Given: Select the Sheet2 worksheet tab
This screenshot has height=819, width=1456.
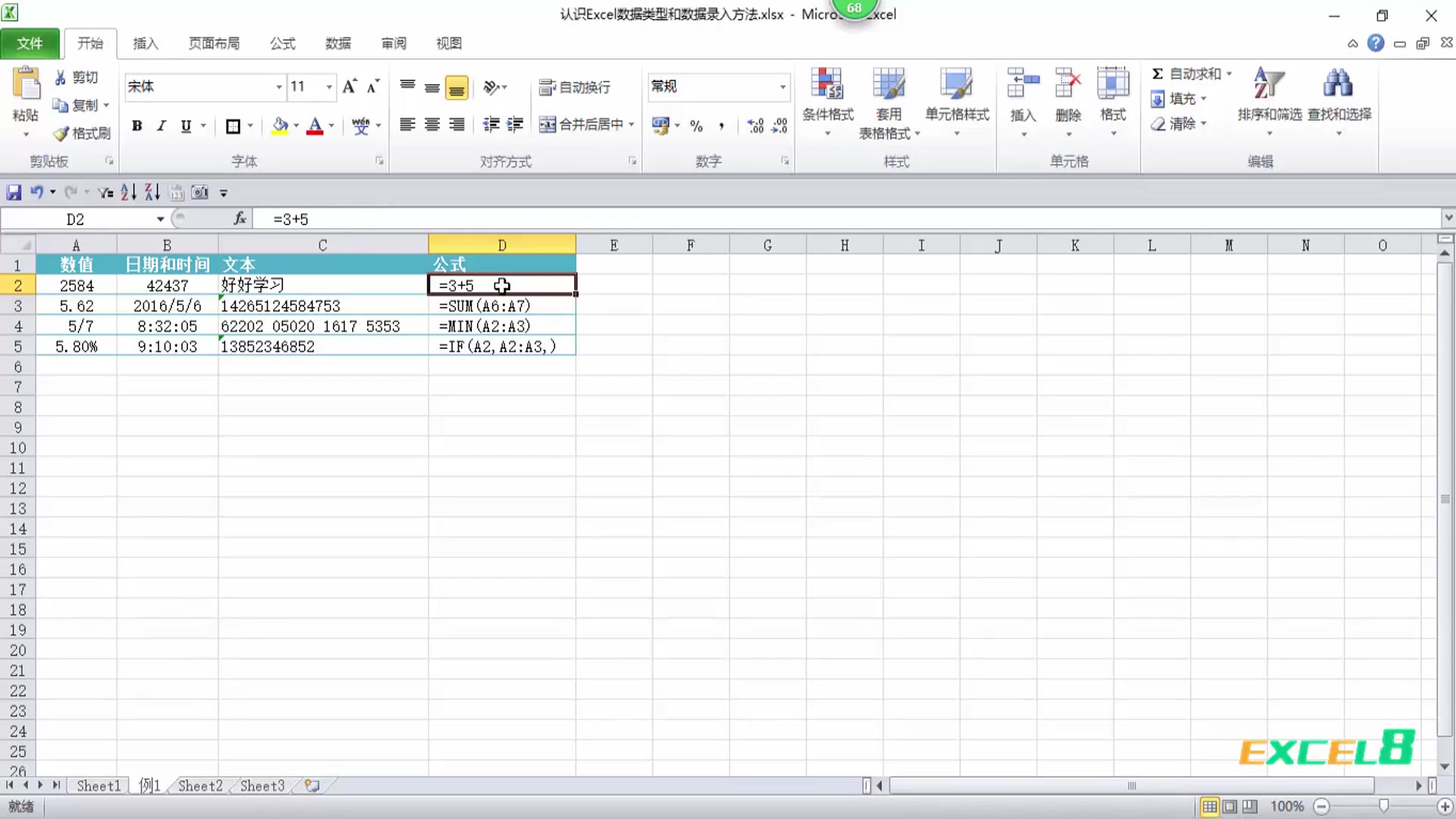Looking at the screenshot, I should (199, 786).
